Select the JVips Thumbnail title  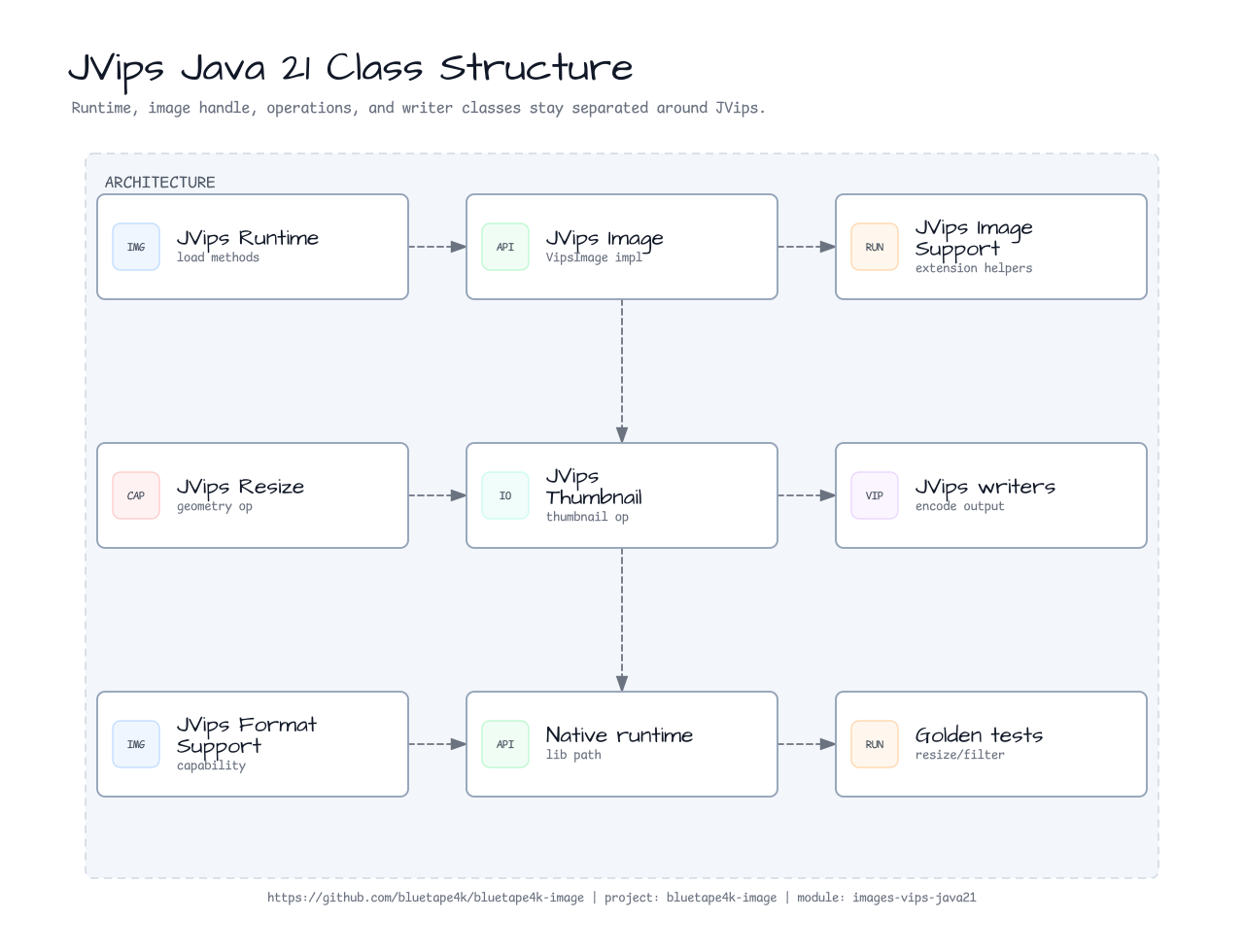click(594, 487)
